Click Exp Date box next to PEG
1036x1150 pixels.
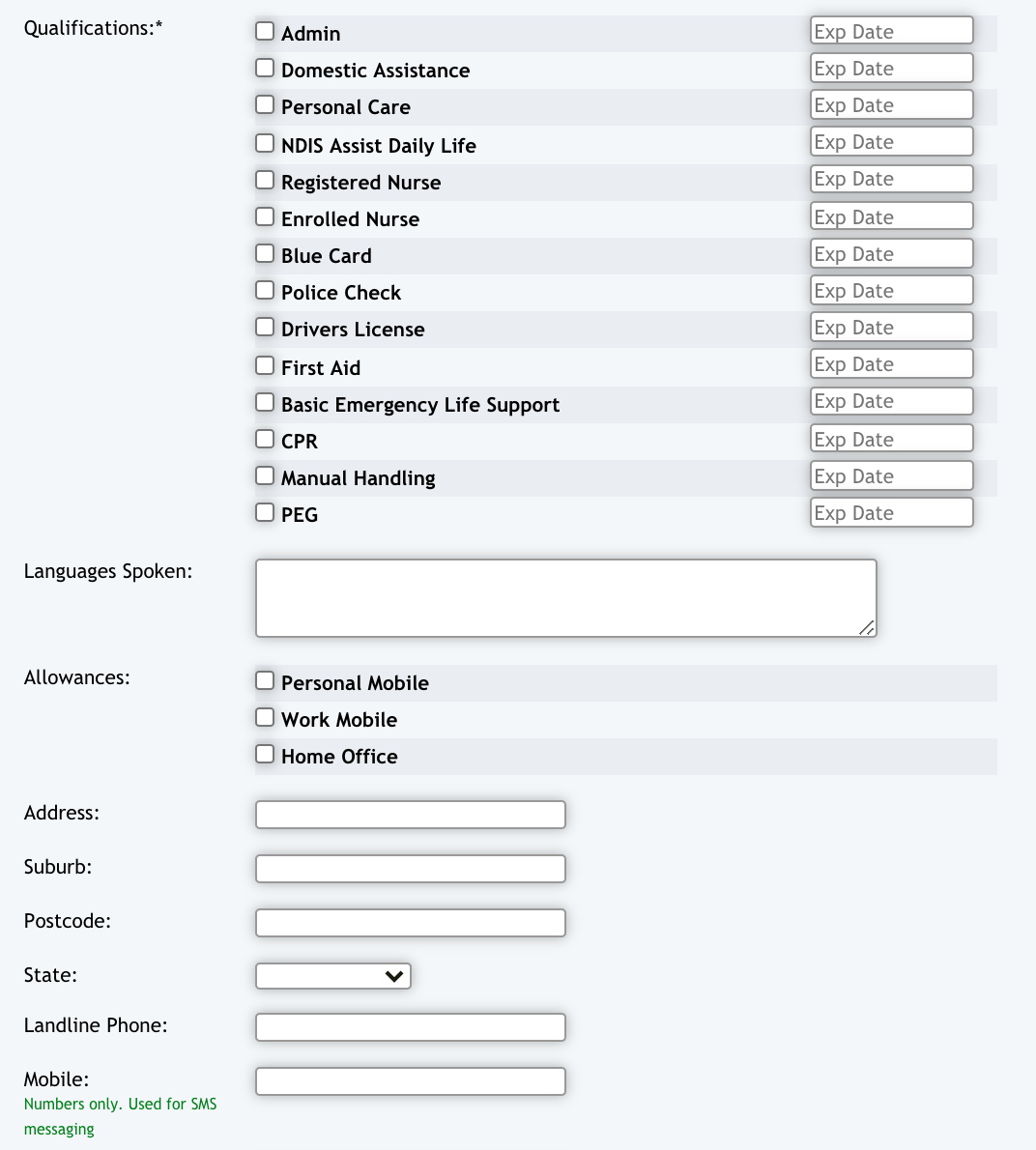[x=891, y=513]
